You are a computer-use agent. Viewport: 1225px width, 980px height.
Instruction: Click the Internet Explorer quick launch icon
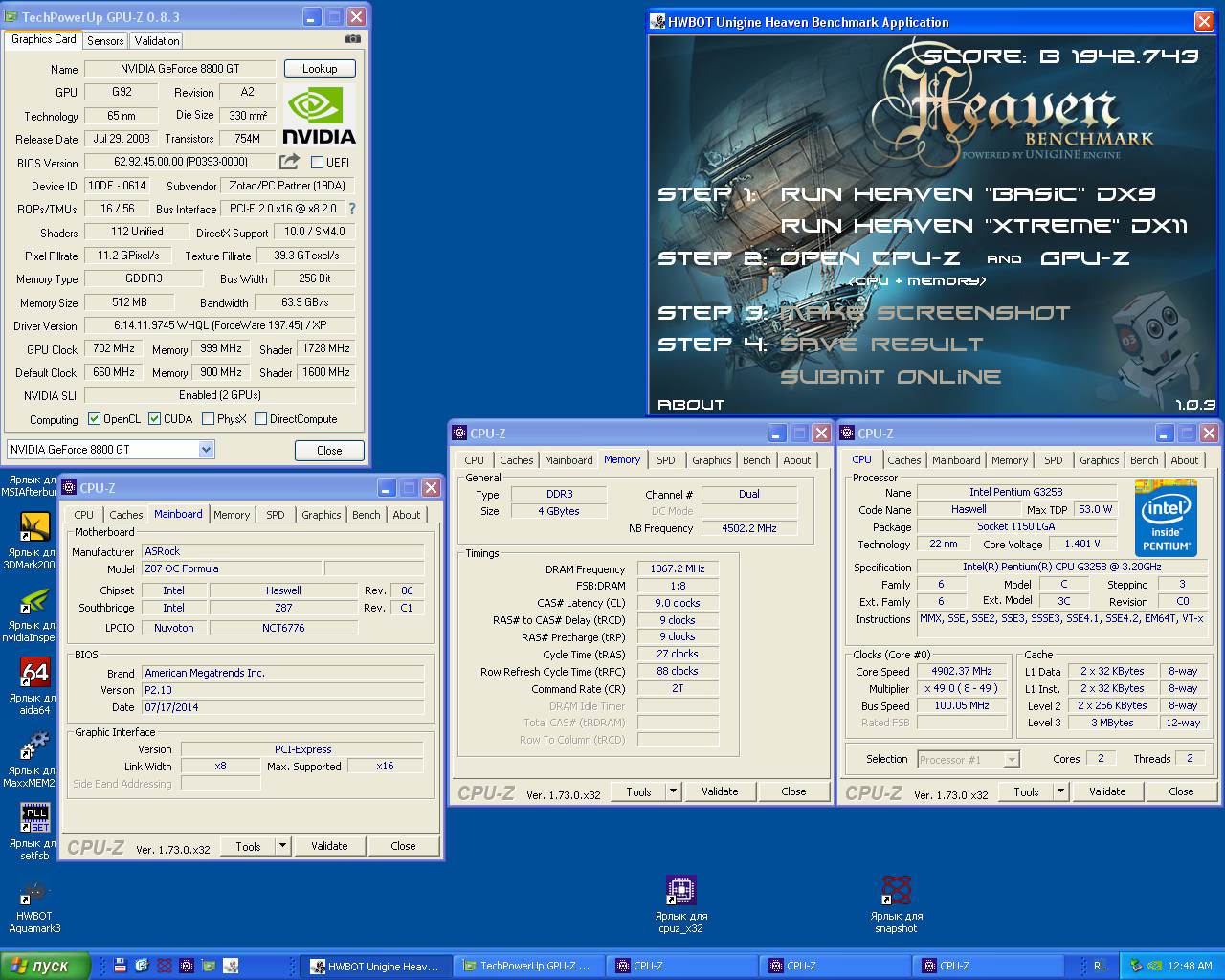tap(143, 966)
